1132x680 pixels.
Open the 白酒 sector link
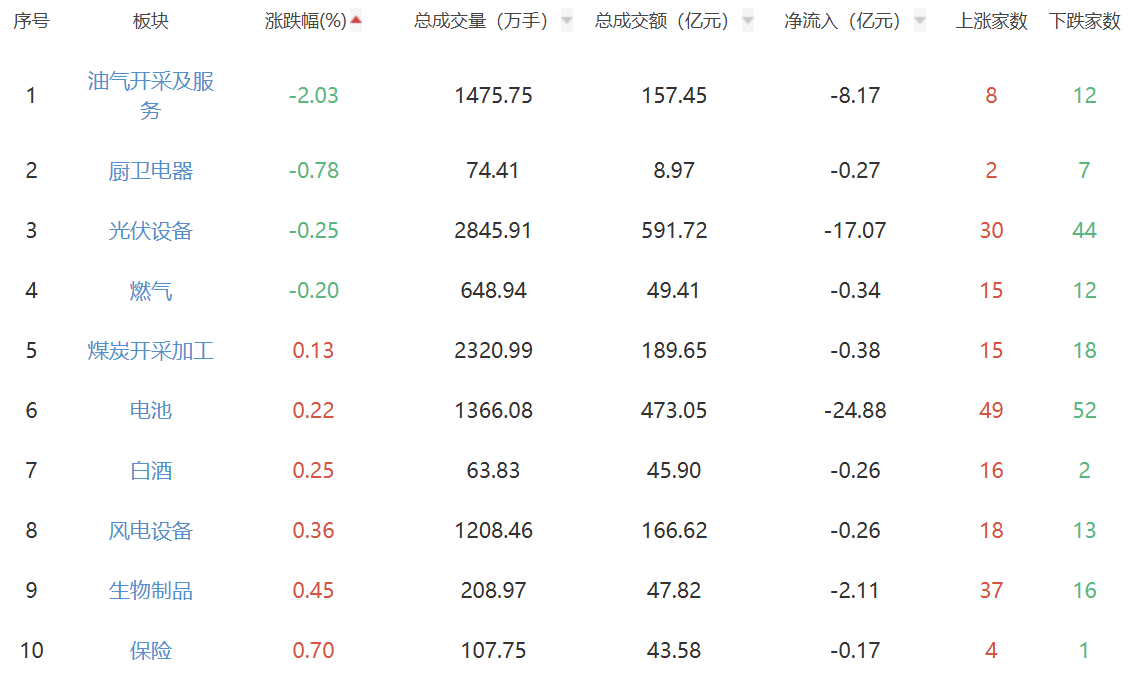[151, 471]
